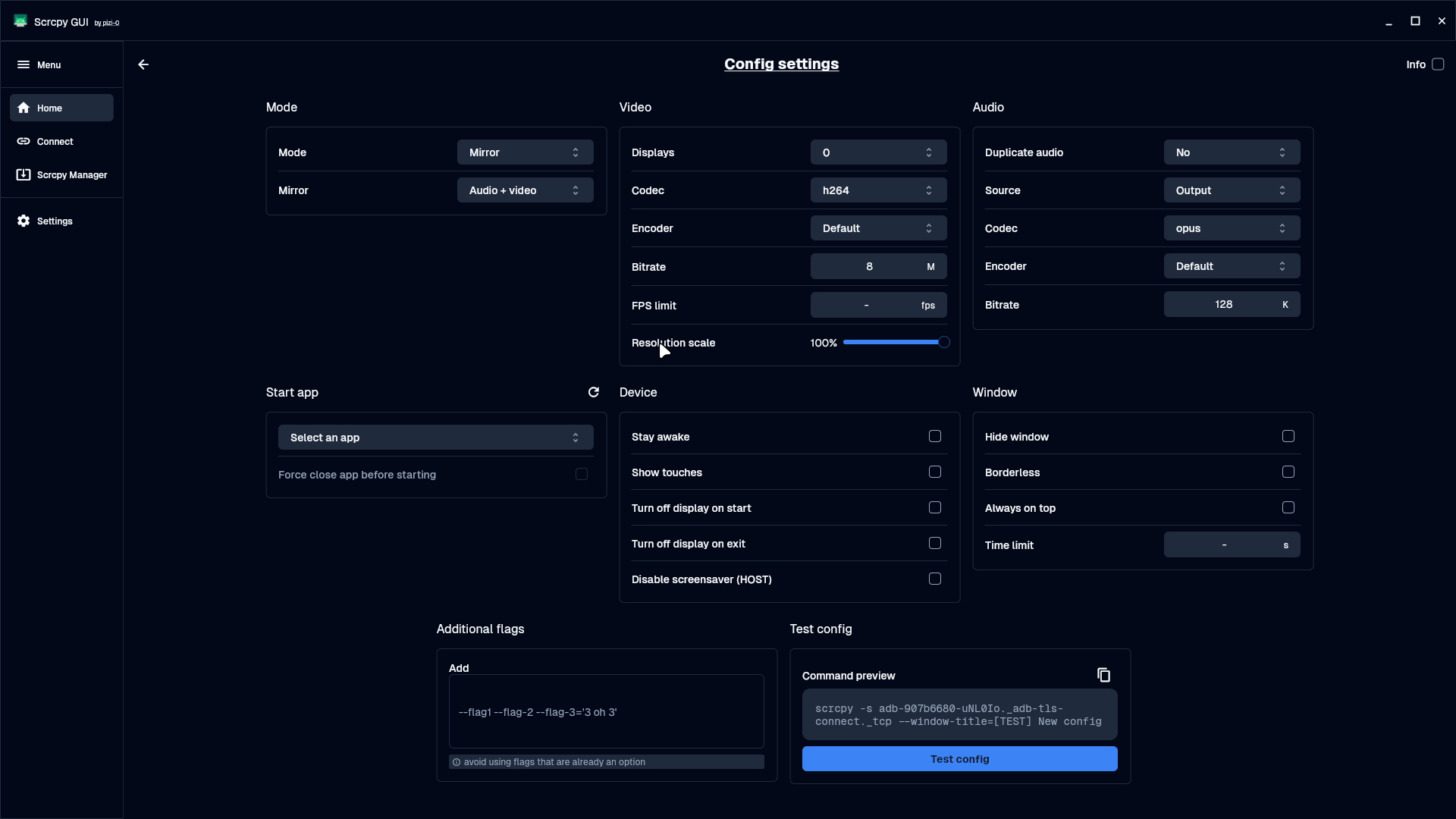
Task: Check the Borderless window option
Action: pos(1288,472)
